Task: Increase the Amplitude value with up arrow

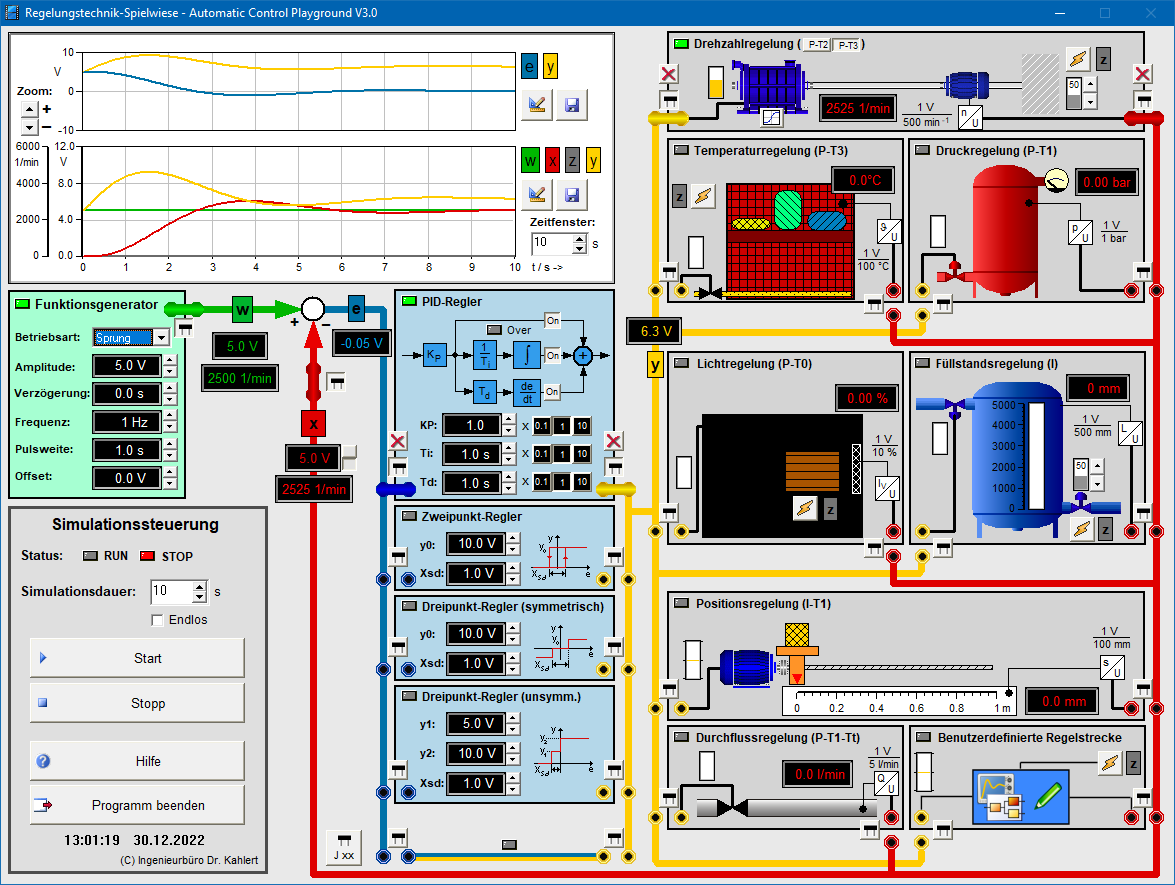Action: tap(170, 361)
